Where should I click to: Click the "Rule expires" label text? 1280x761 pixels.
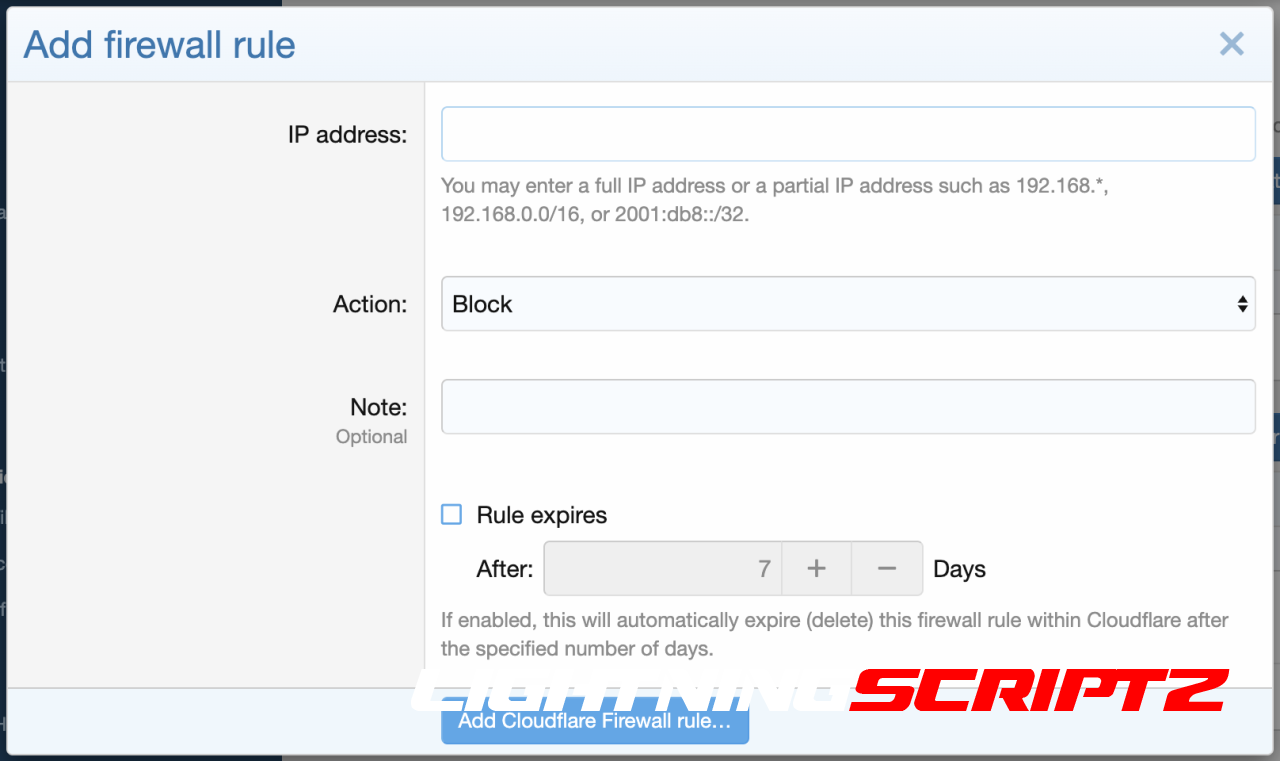point(541,516)
